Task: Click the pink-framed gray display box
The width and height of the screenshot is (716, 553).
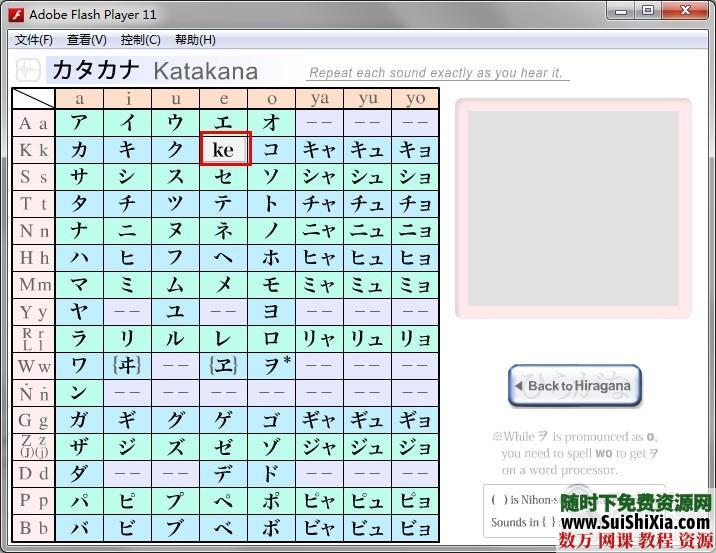Action: [x=573, y=207]
